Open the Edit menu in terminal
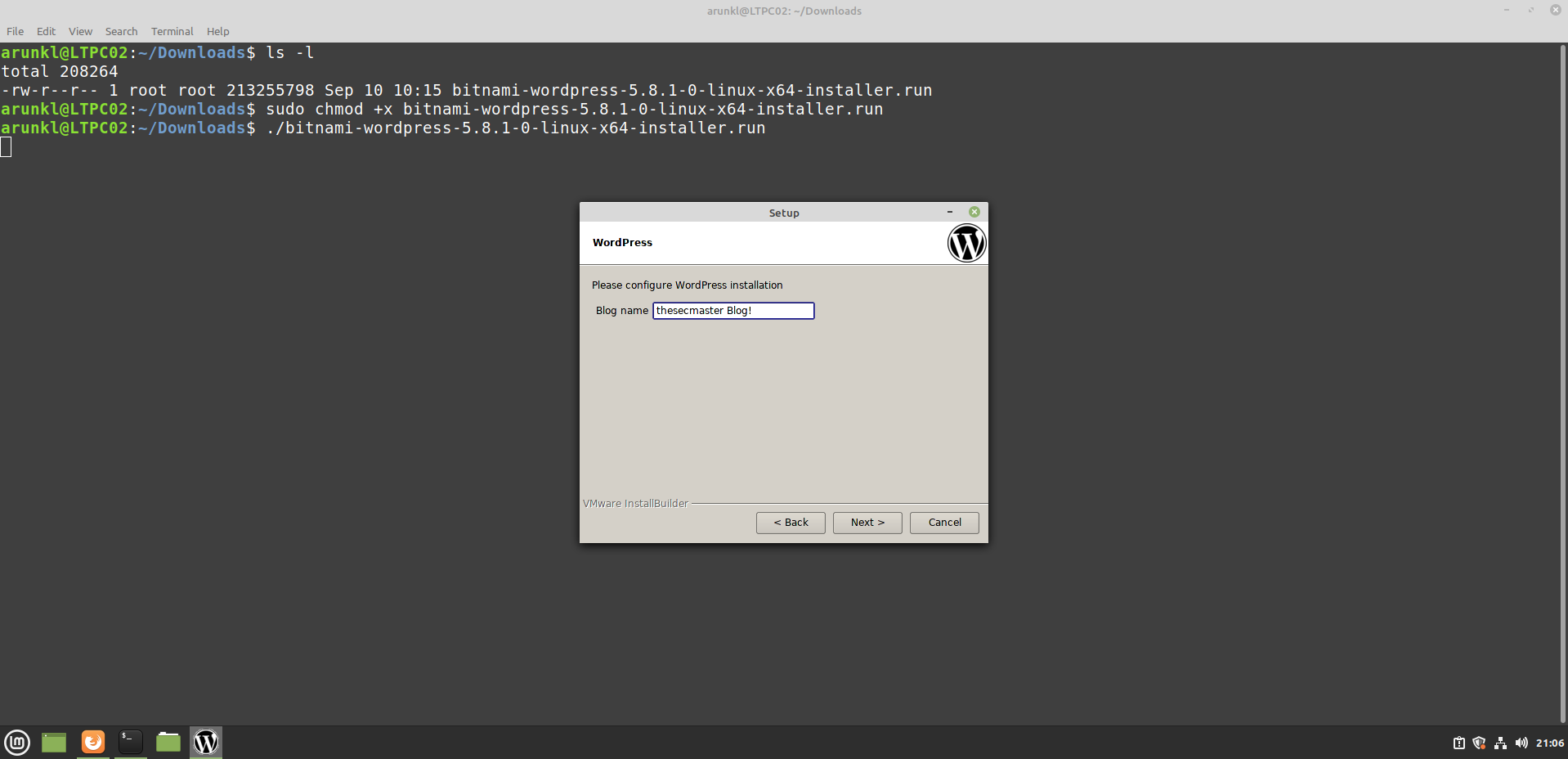The image size is (1568, 759). (46, 31)
